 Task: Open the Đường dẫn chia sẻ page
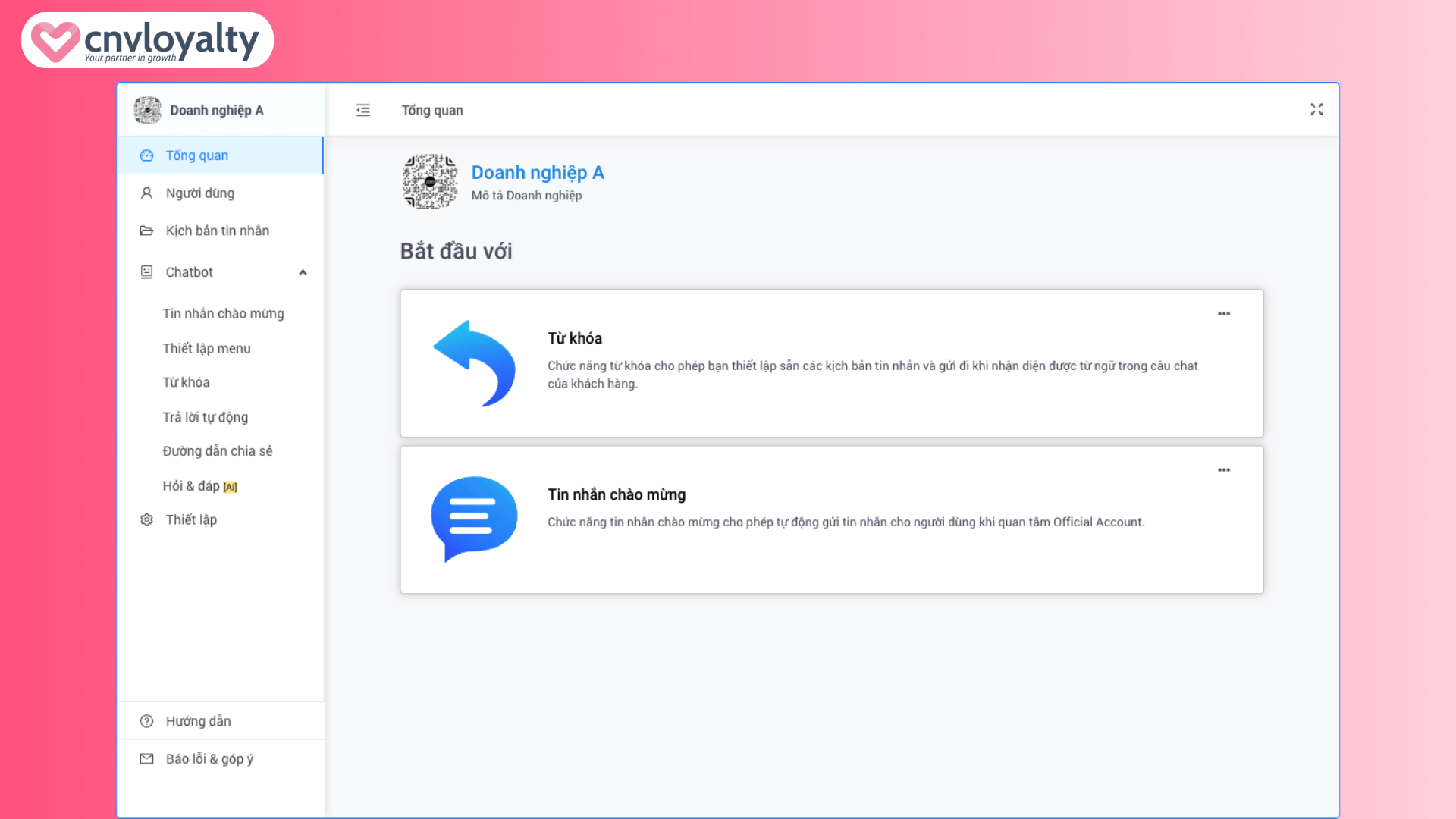(x=218, y=450)
